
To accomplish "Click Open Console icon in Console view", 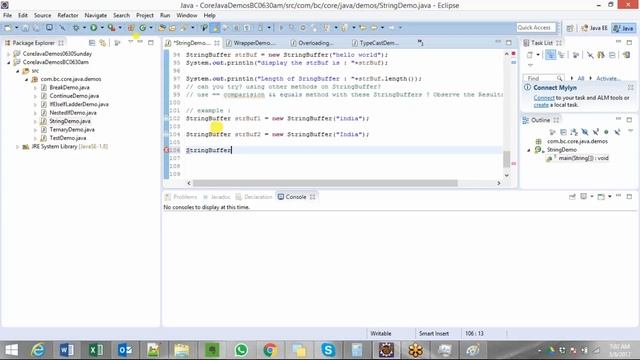I will 601,197.
